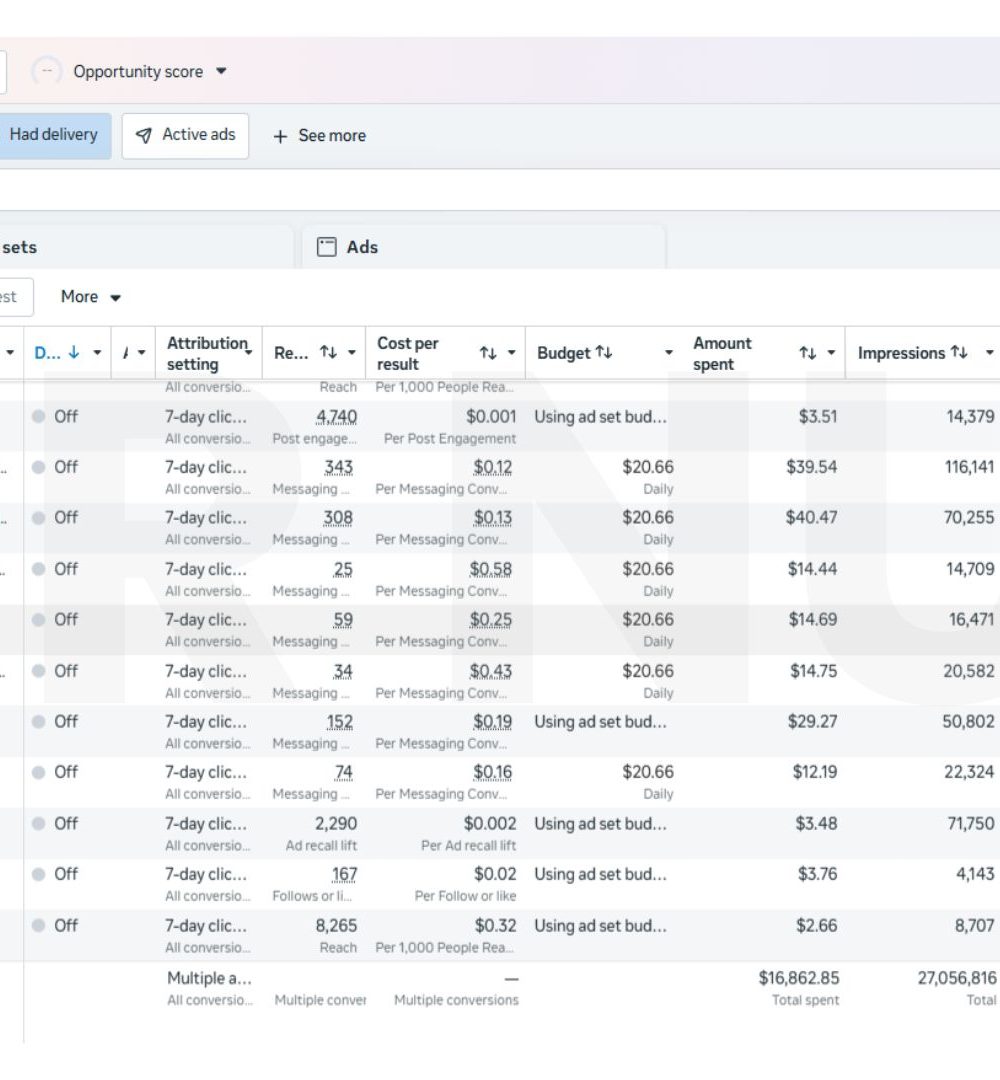Sort by the Delivery column arrow

74,353
